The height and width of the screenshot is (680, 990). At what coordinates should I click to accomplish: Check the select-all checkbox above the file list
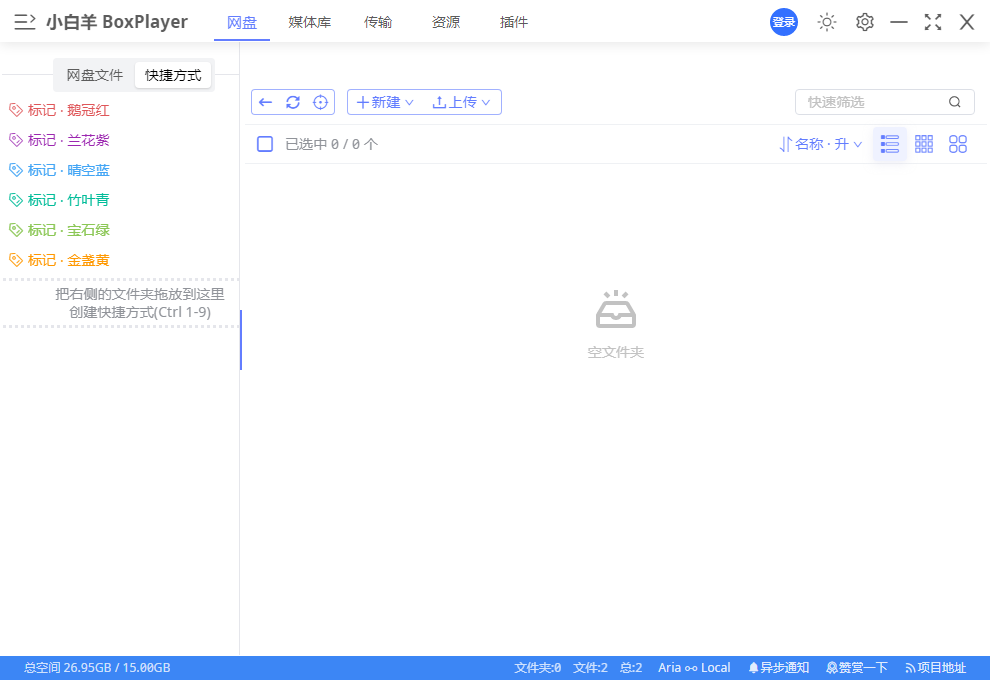[264, 143]
